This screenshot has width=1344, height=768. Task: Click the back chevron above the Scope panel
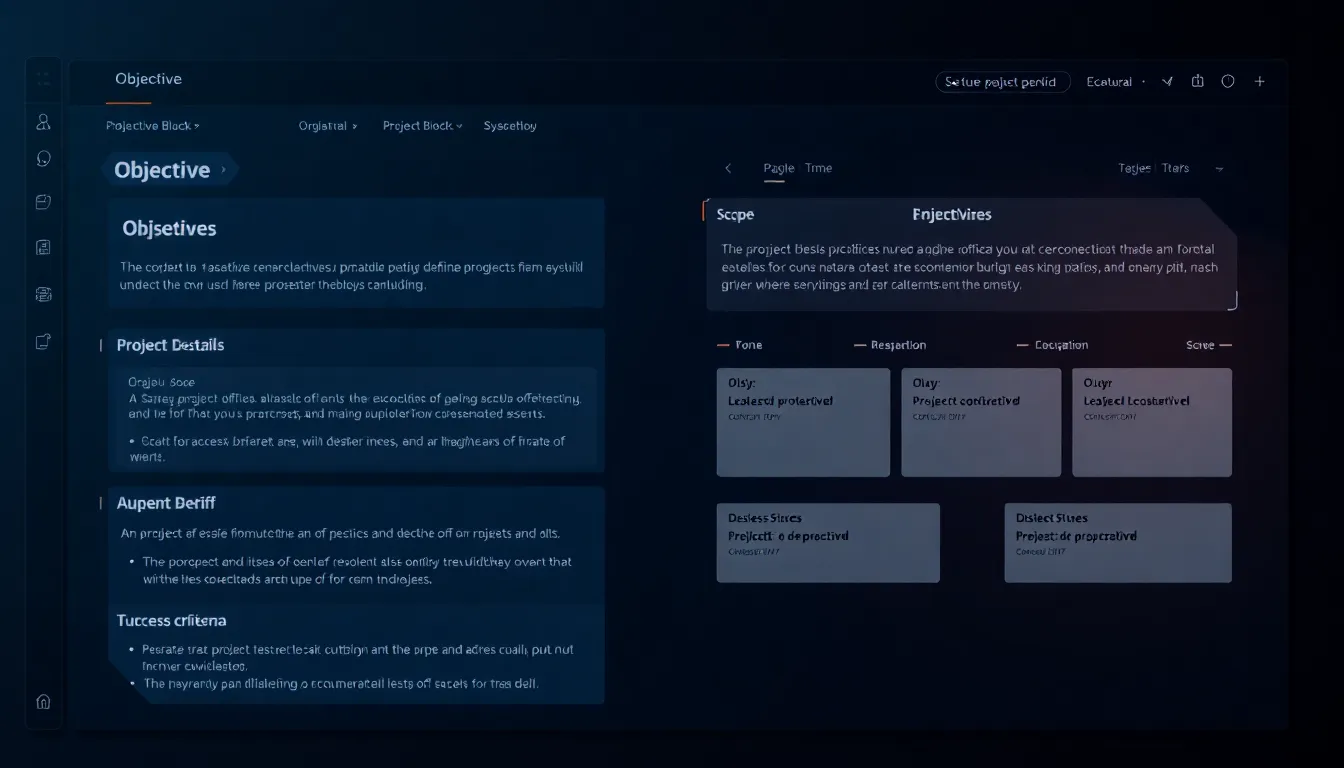728,168
